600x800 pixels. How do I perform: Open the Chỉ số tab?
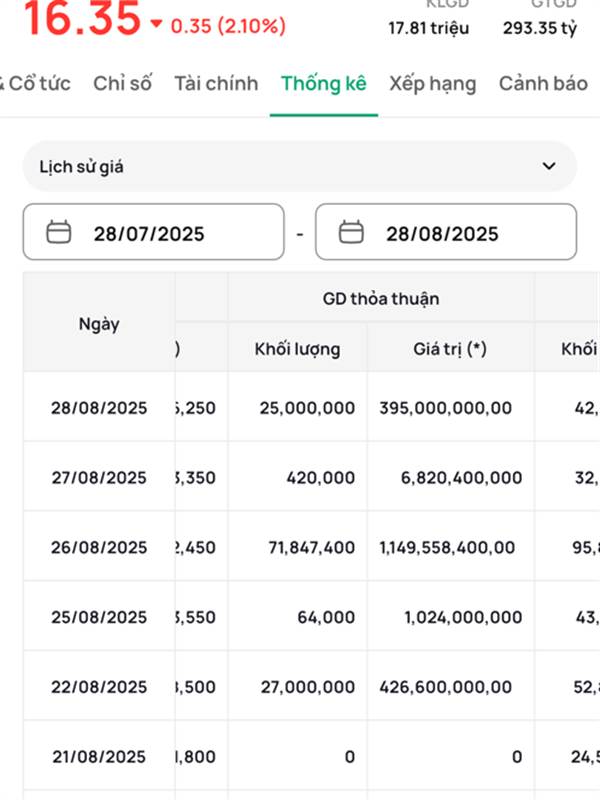122,83
